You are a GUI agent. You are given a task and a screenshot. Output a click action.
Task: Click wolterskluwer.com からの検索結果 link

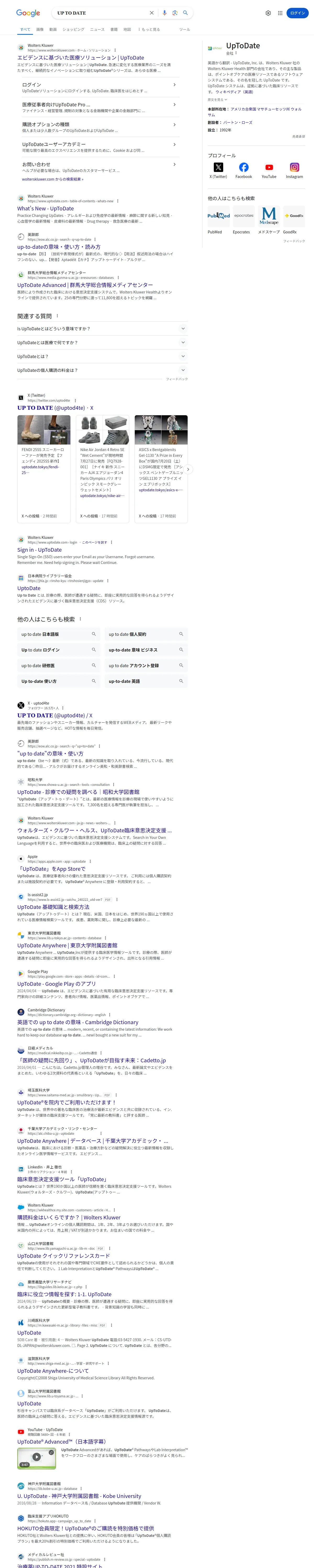pos(52,179)
